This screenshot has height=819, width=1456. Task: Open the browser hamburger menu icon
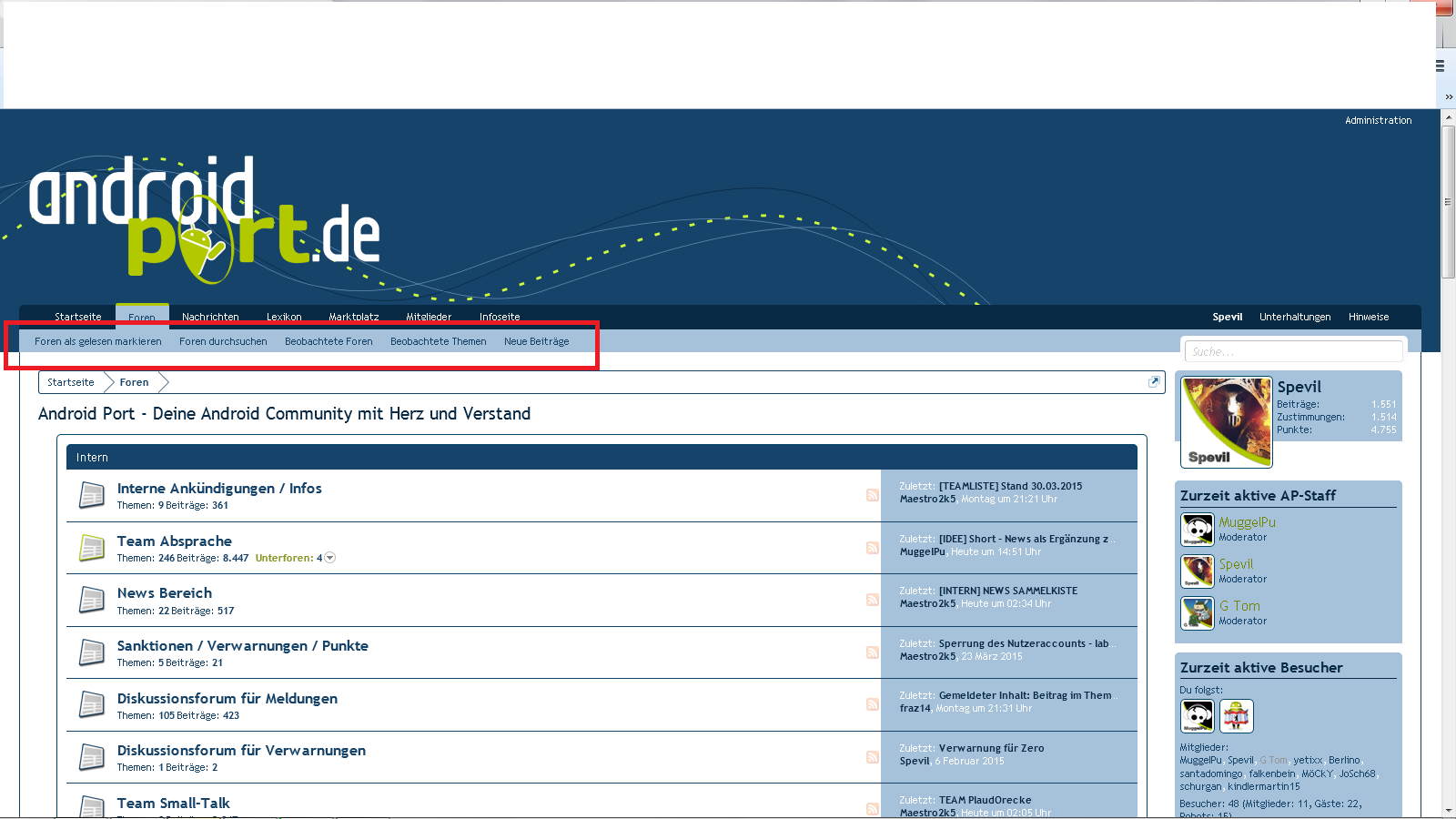1440,66
